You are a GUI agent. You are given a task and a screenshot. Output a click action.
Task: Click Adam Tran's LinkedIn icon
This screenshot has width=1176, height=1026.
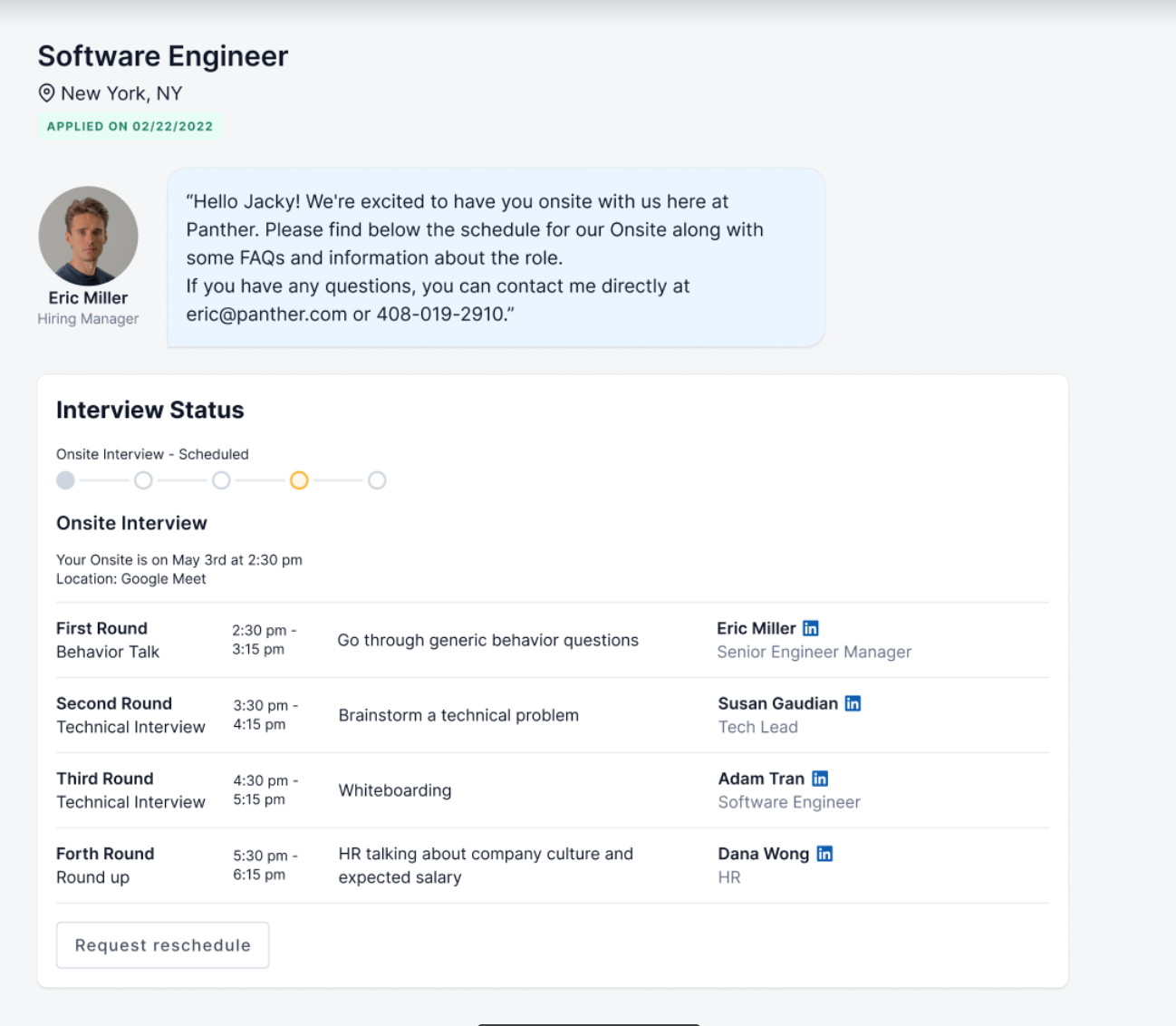coord(820,779)
